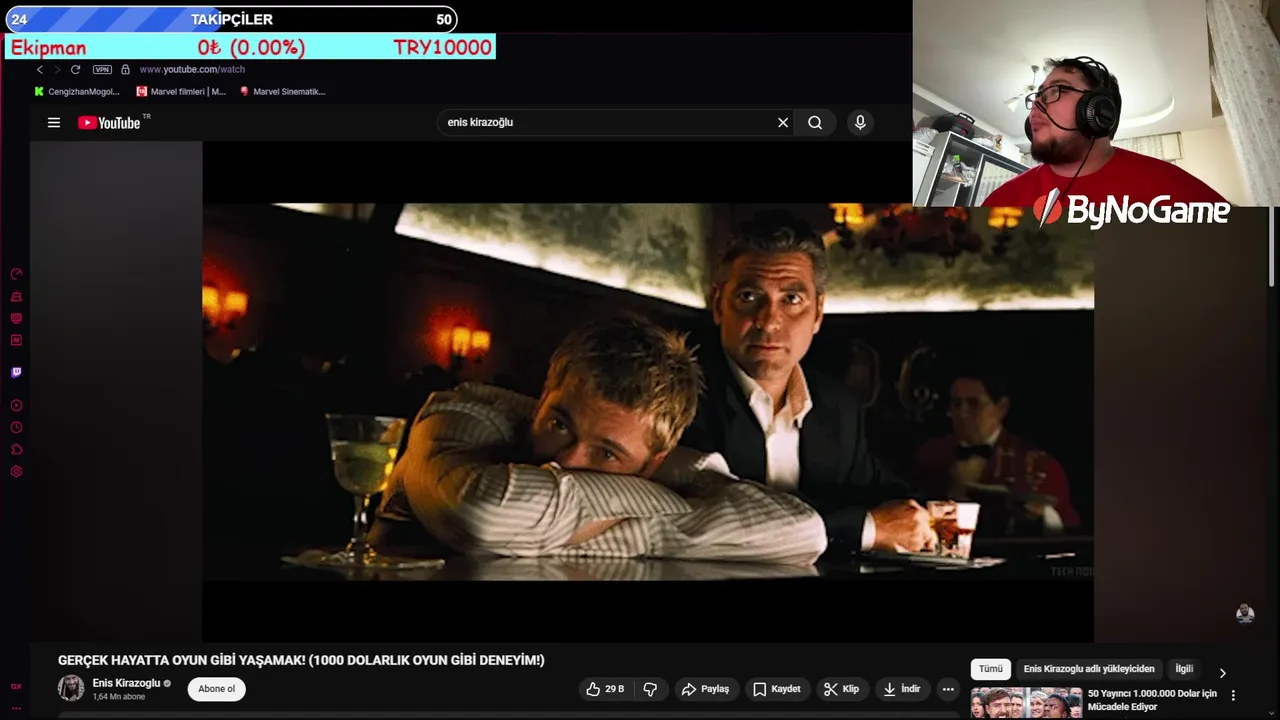
Task: Share the video using Paylaş
Action: pos(706,689)
